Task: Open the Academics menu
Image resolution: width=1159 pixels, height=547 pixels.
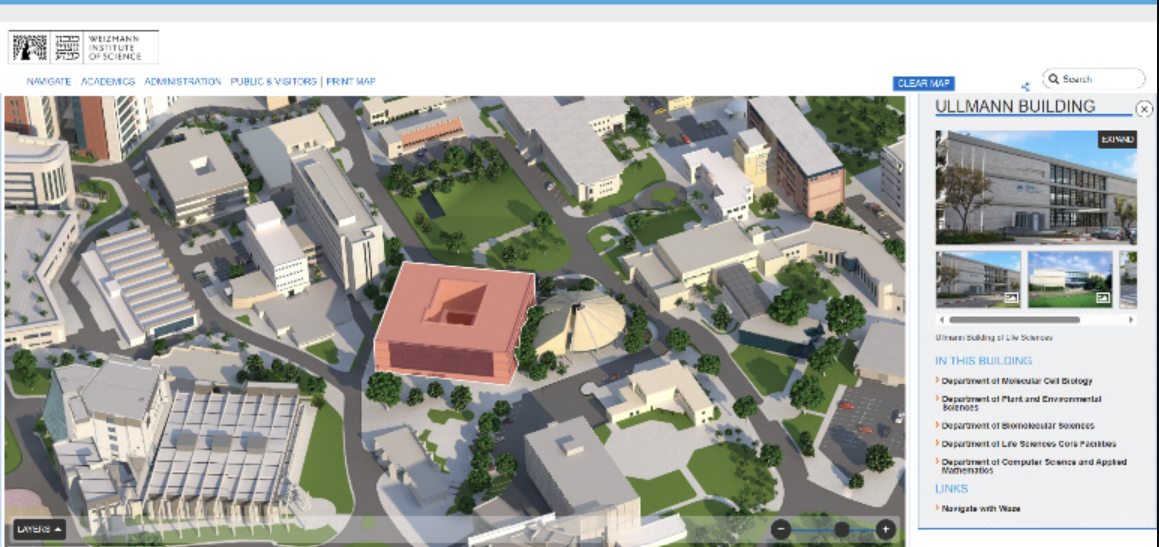Action: (x=108, y=82)
